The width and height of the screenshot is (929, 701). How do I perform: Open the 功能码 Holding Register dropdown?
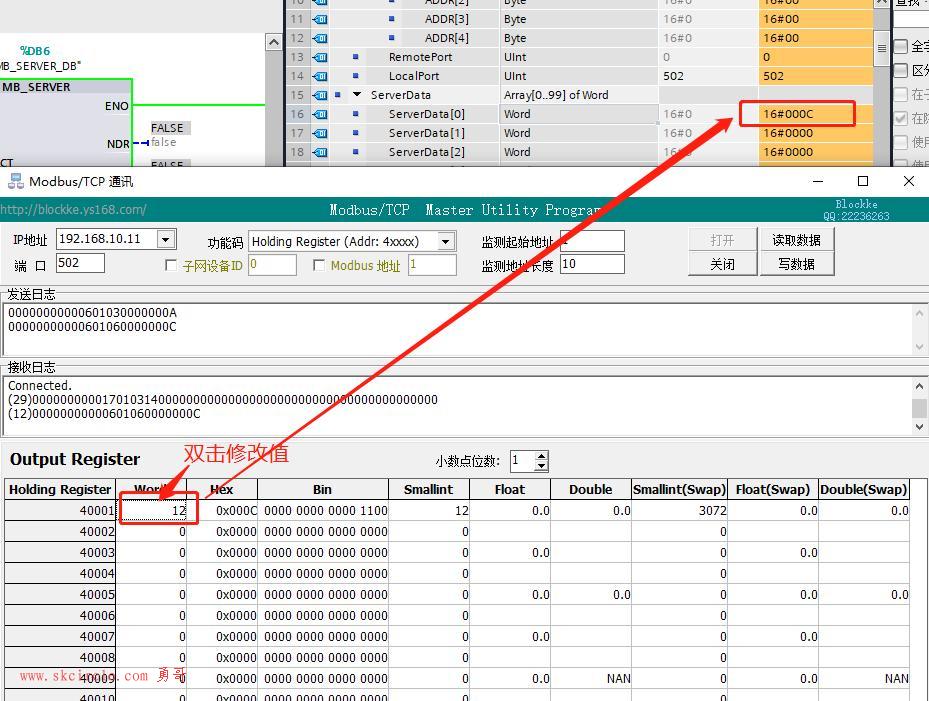tap(446, 241)
